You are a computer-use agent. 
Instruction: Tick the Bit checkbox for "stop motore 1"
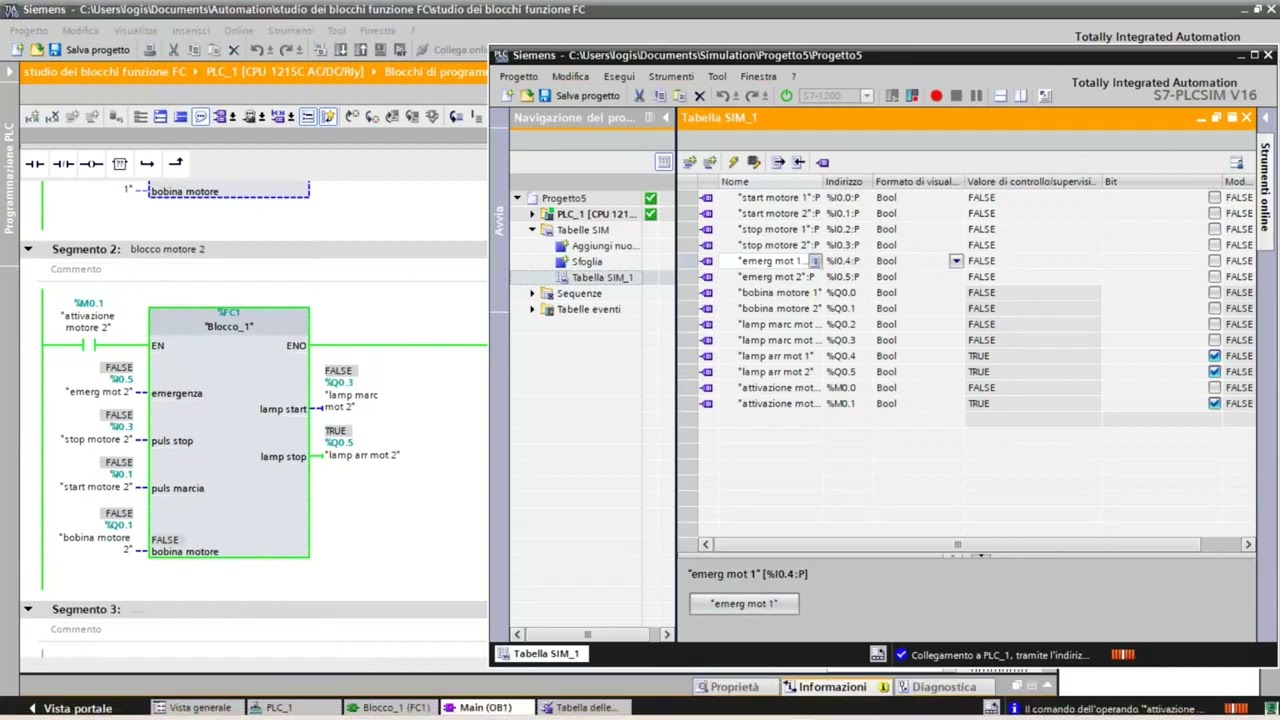coord(1215,229)
